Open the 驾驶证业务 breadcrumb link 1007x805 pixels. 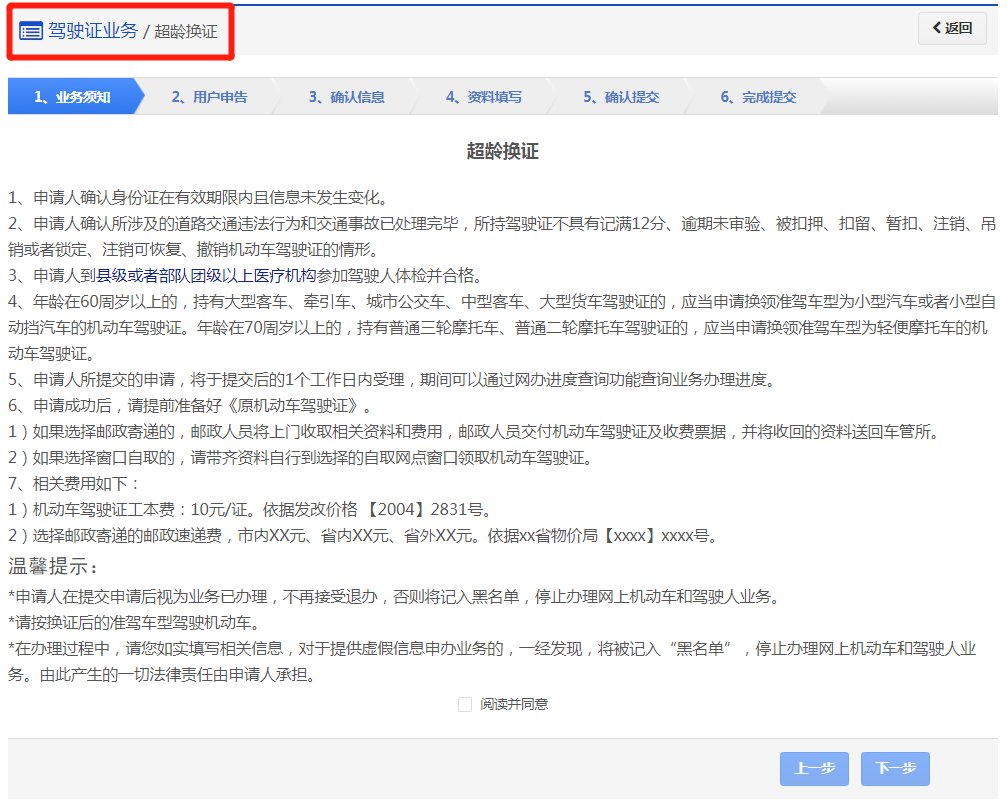tap(93, 31)
